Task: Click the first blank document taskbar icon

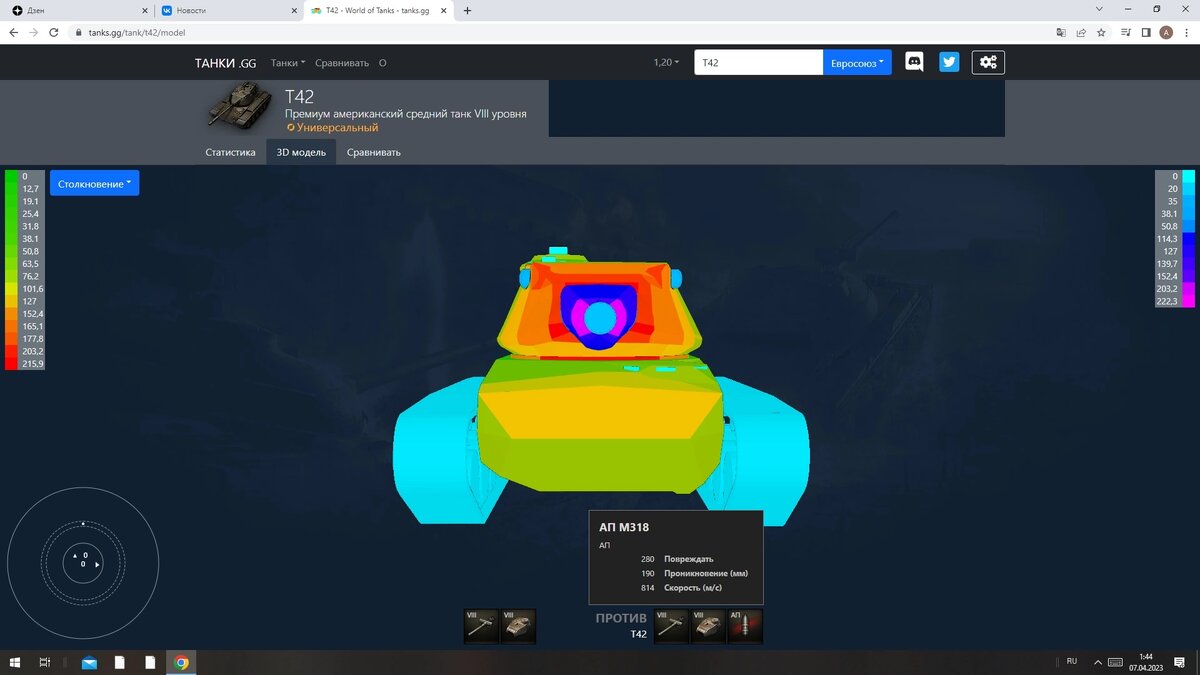Action: [119, 662]
